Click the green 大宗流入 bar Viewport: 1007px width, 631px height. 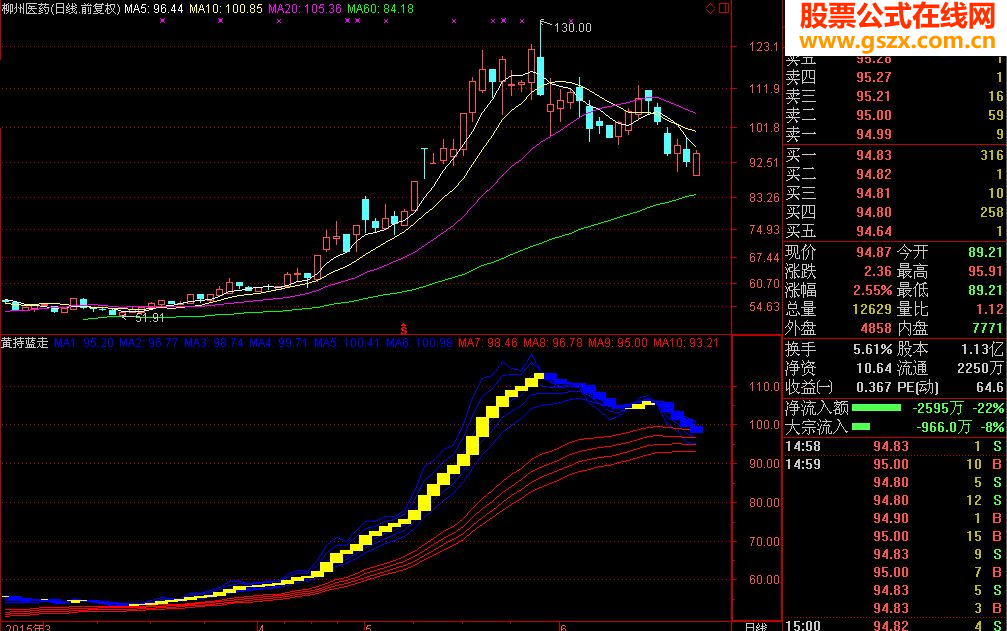(x=861, y=426)
